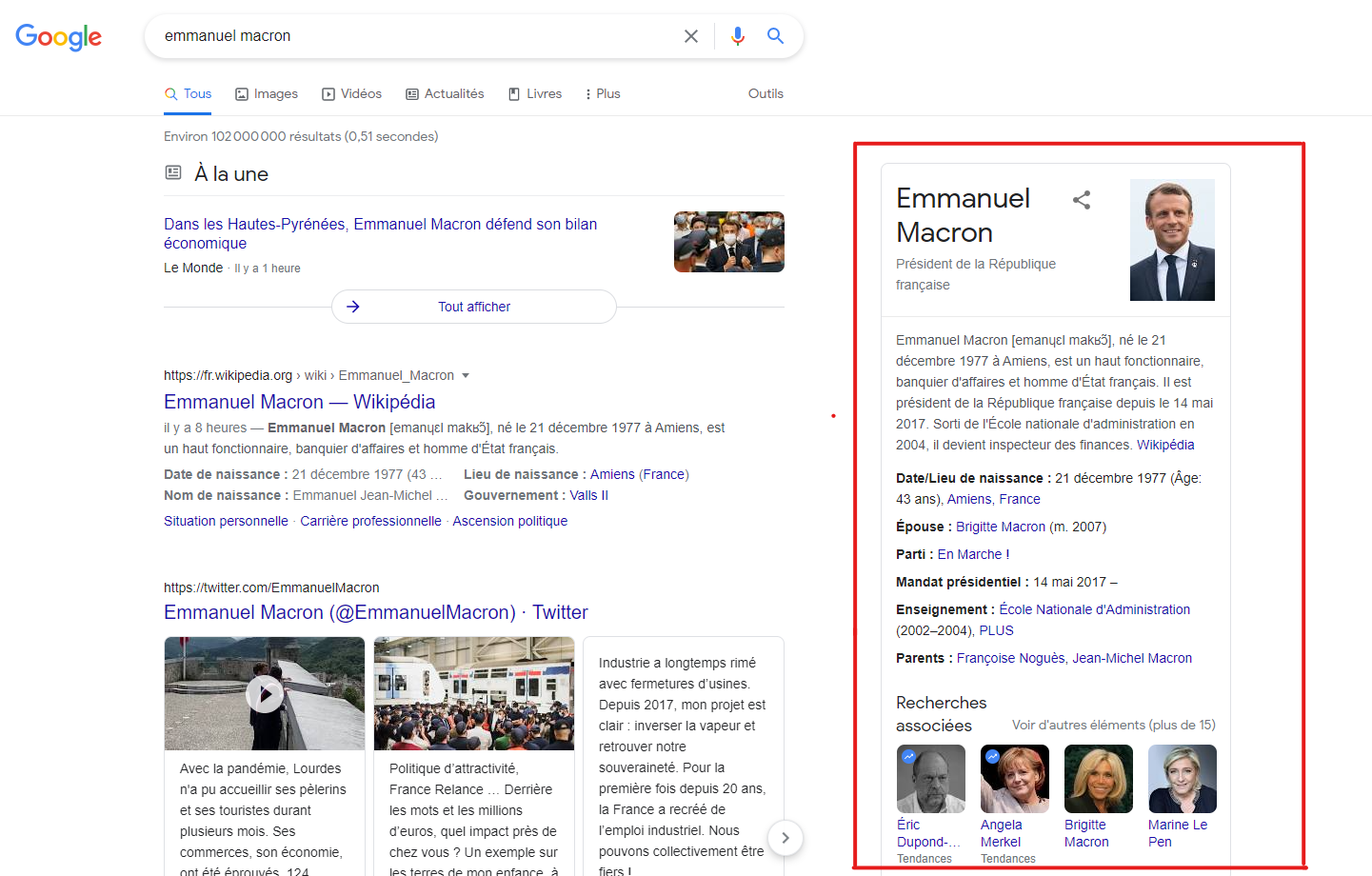Switch to the Vidéos tab

[x=352, y=93]
